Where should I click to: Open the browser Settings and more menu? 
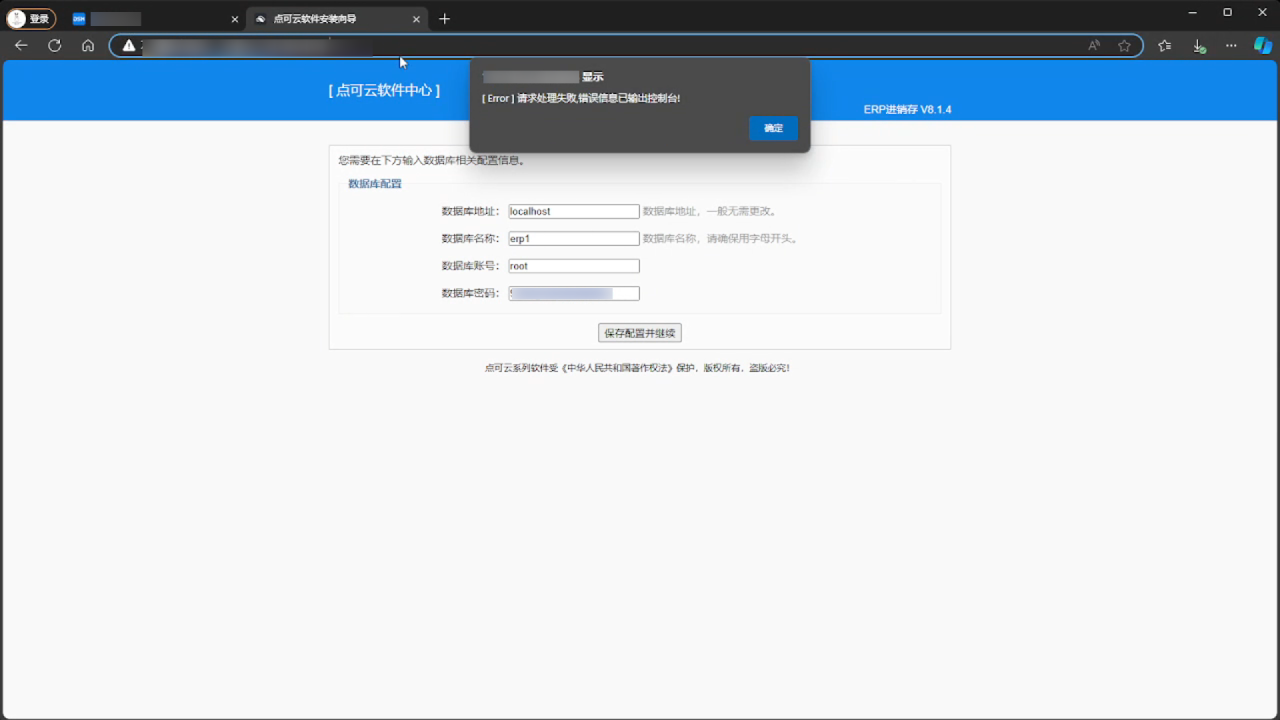[x=1231, y=46]
